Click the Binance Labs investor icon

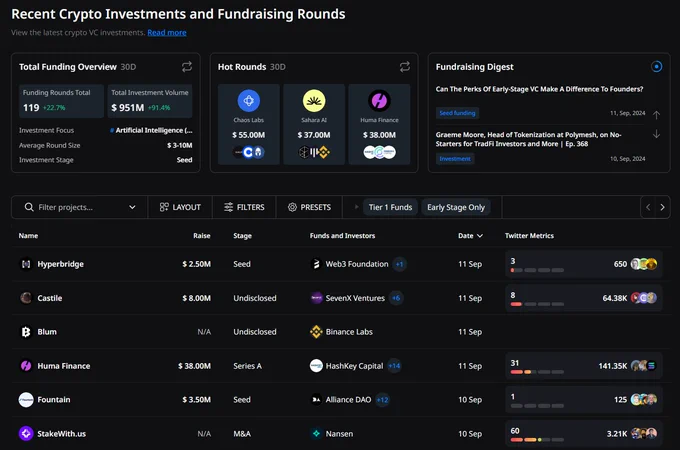click(x=316, y=332)
